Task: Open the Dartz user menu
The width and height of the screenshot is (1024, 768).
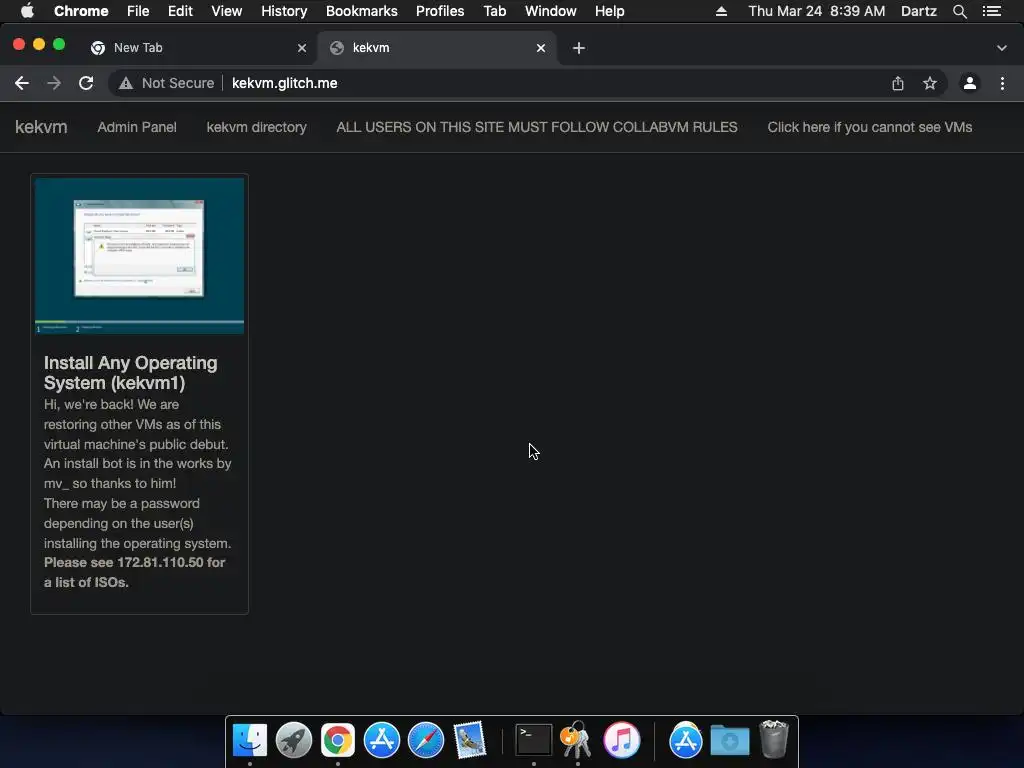Action: (919, 11)
